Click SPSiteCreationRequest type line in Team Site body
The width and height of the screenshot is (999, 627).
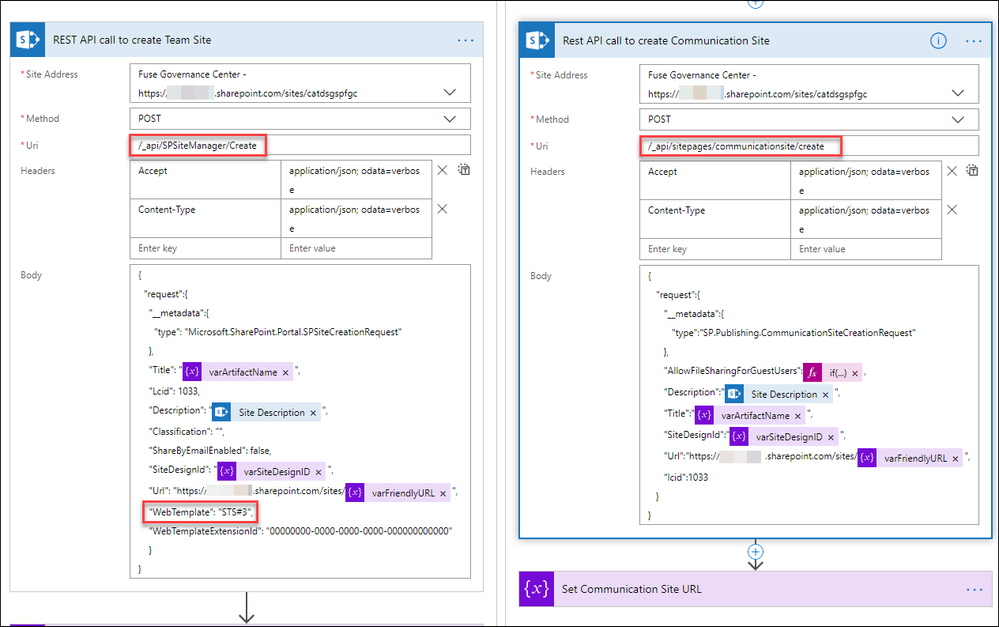click(x=278, y=332)
